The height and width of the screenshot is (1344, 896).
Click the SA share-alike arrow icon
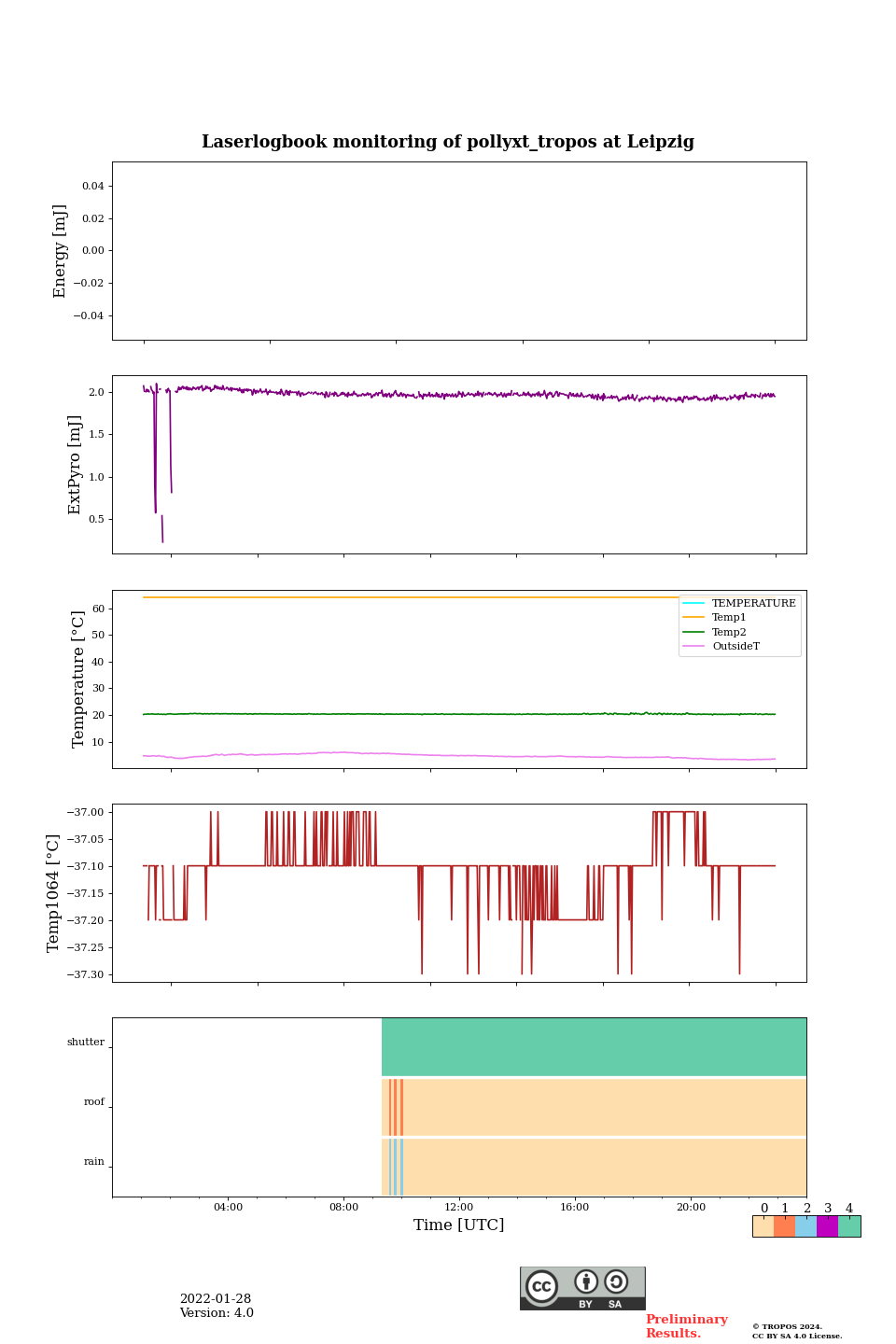coord(616,1281)
